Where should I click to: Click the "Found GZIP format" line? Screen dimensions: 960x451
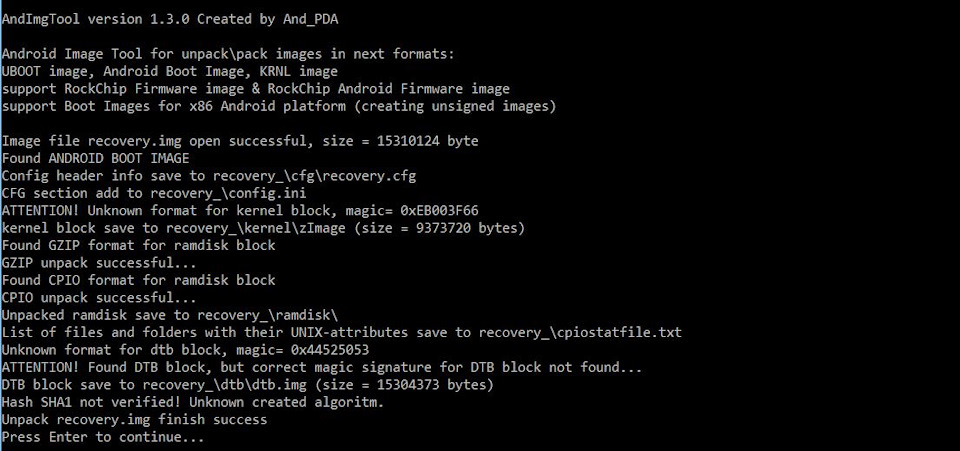tap(138, 245)
